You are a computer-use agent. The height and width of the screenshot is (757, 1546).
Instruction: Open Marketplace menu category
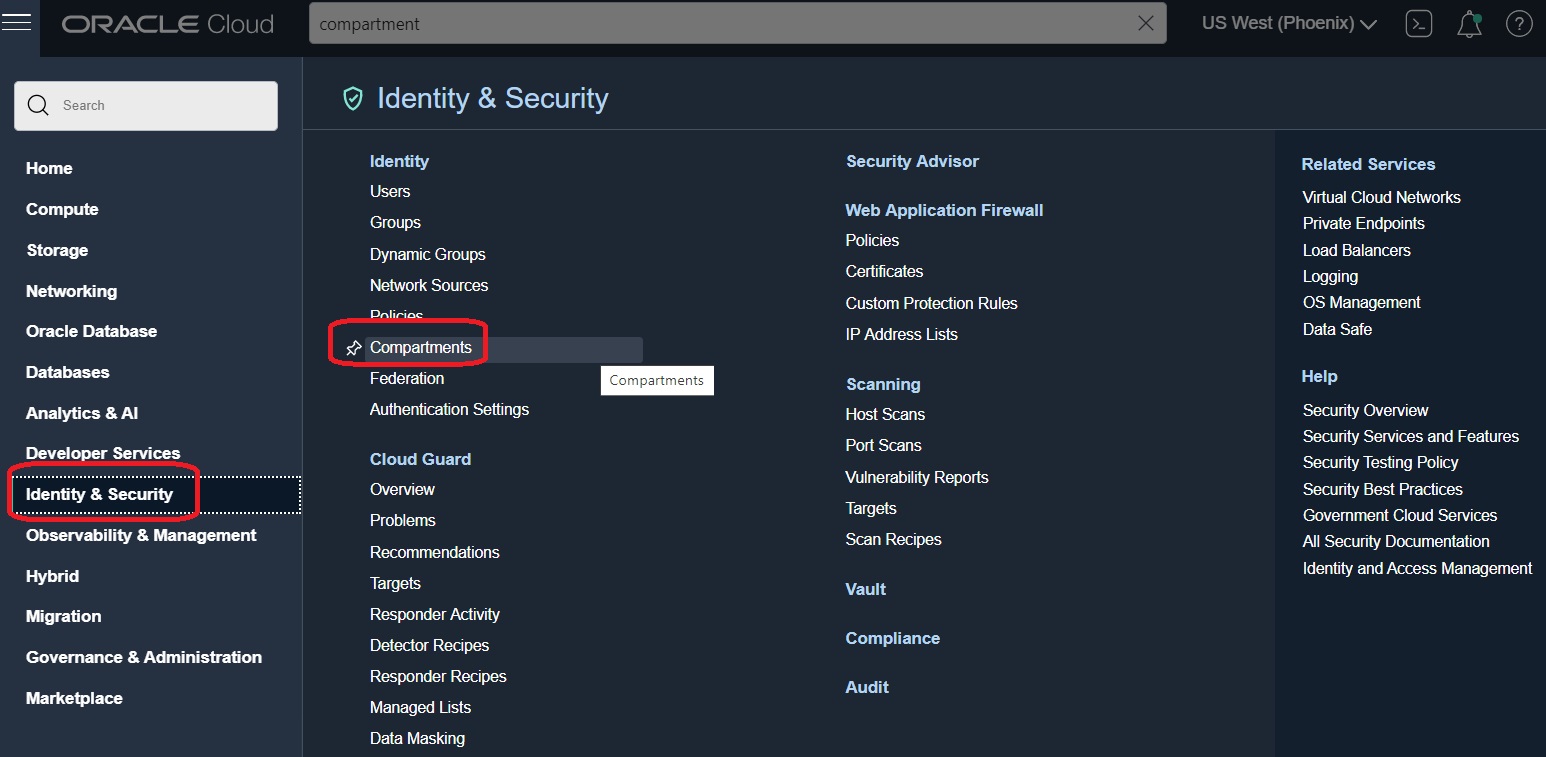coord(74,698)
